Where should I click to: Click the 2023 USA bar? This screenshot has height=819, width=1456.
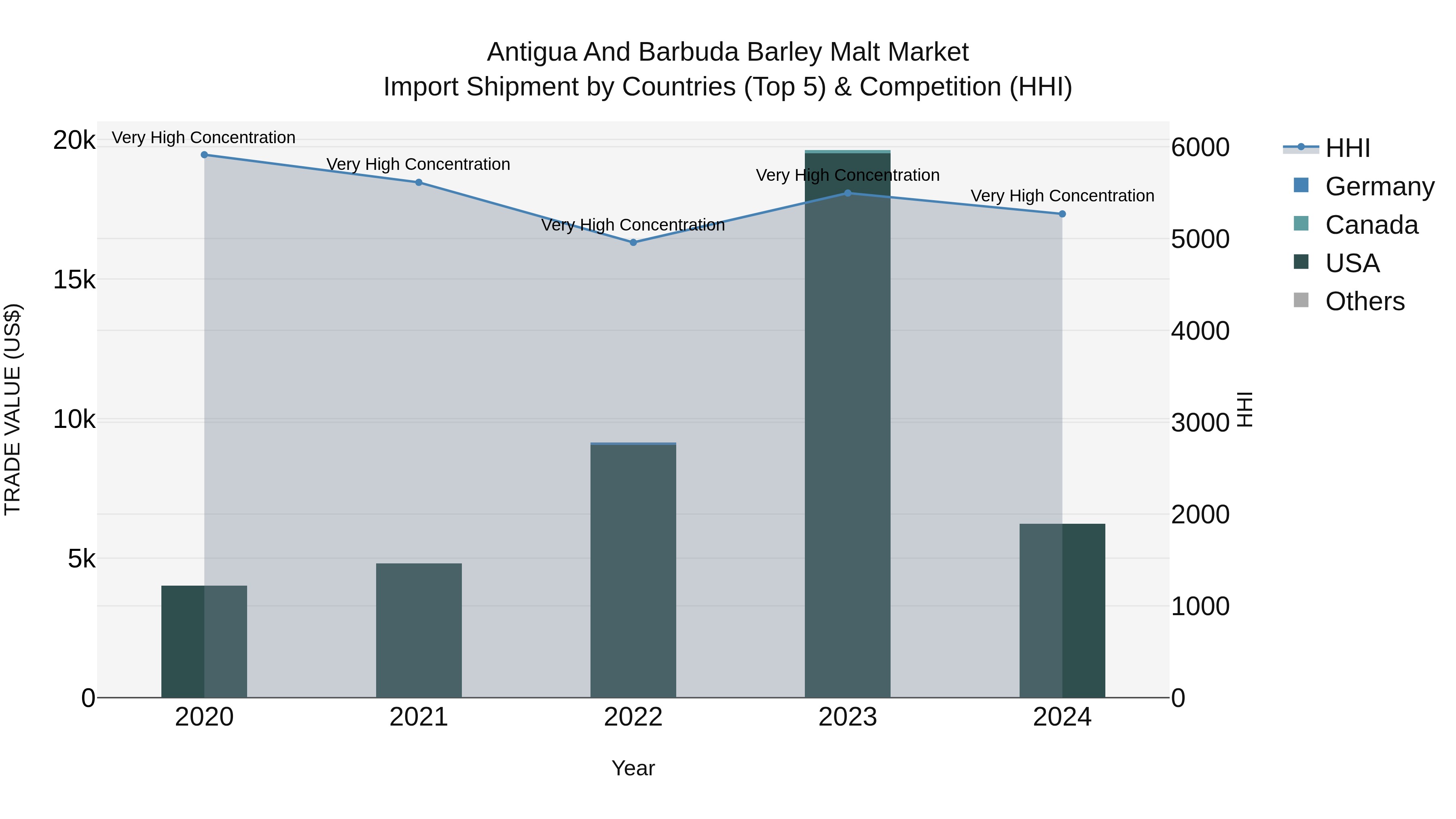point(848,425)
